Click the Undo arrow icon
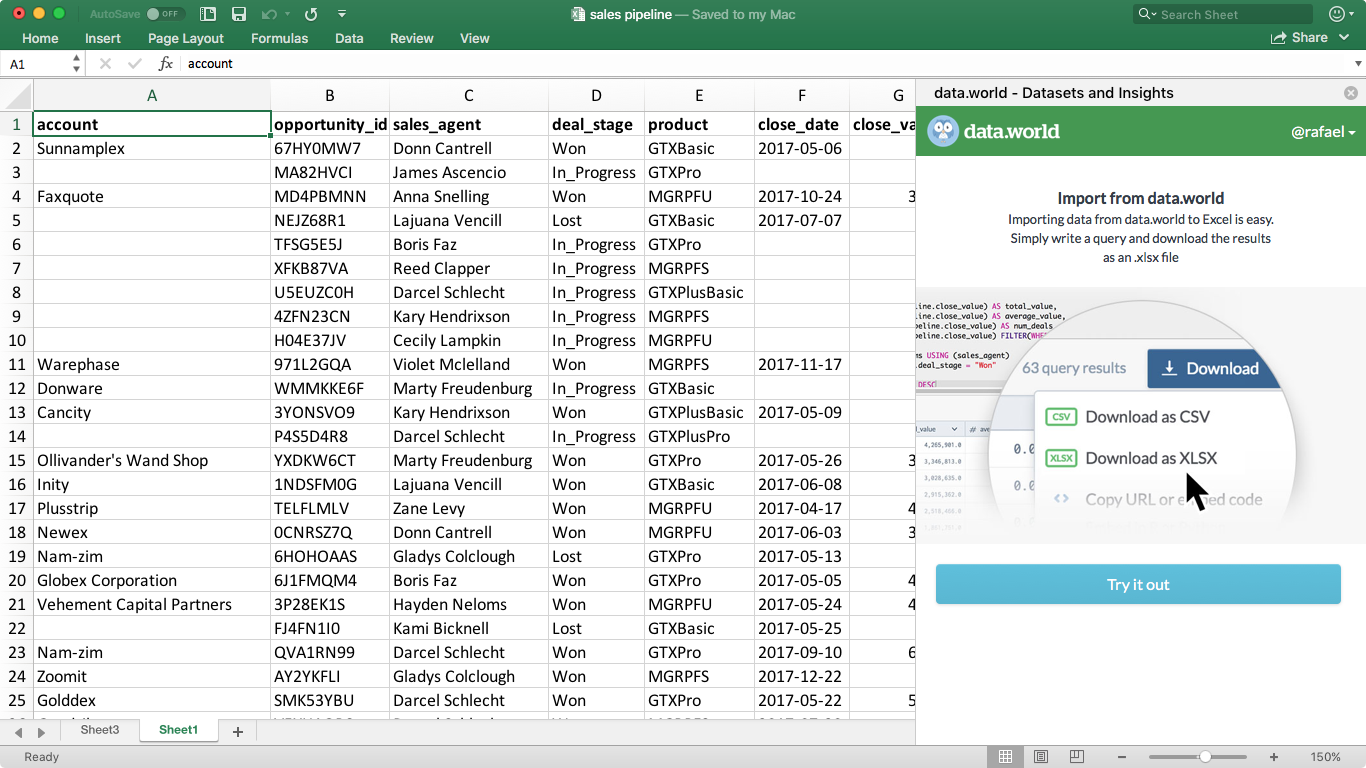Image resolution: width=1366 pixels, height=768 pixels. pos(268,14)
